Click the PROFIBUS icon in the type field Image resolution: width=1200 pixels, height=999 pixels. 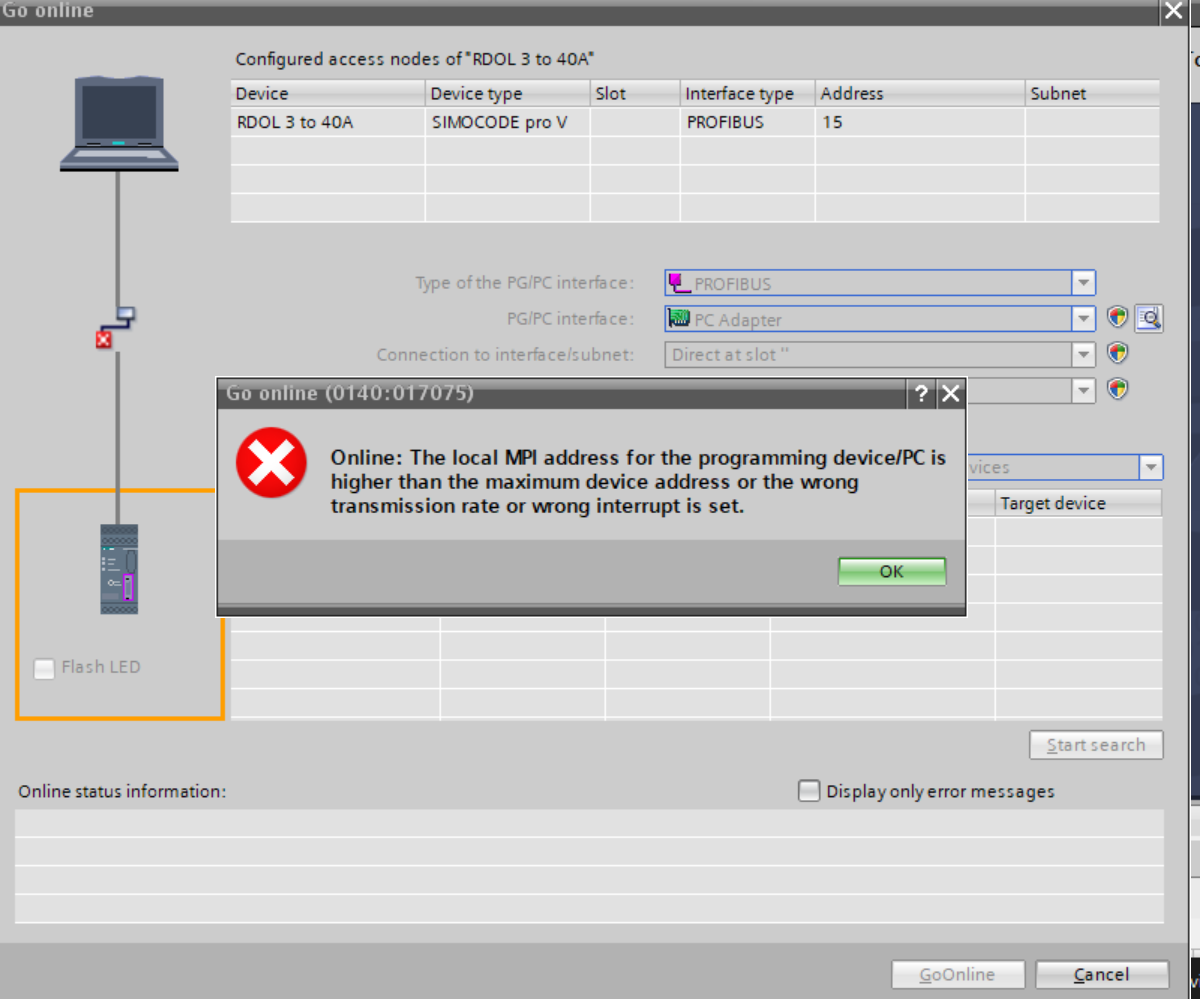click(680, 283)
